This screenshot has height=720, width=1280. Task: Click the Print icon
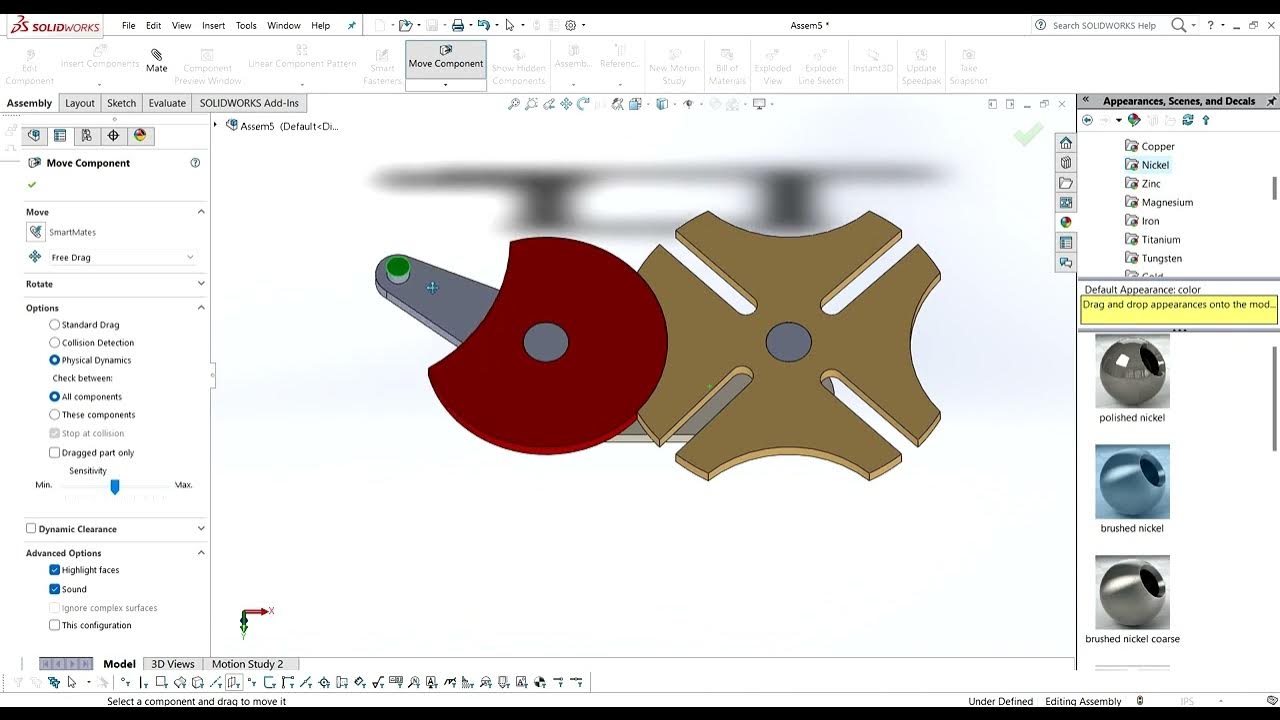(457, 25)
